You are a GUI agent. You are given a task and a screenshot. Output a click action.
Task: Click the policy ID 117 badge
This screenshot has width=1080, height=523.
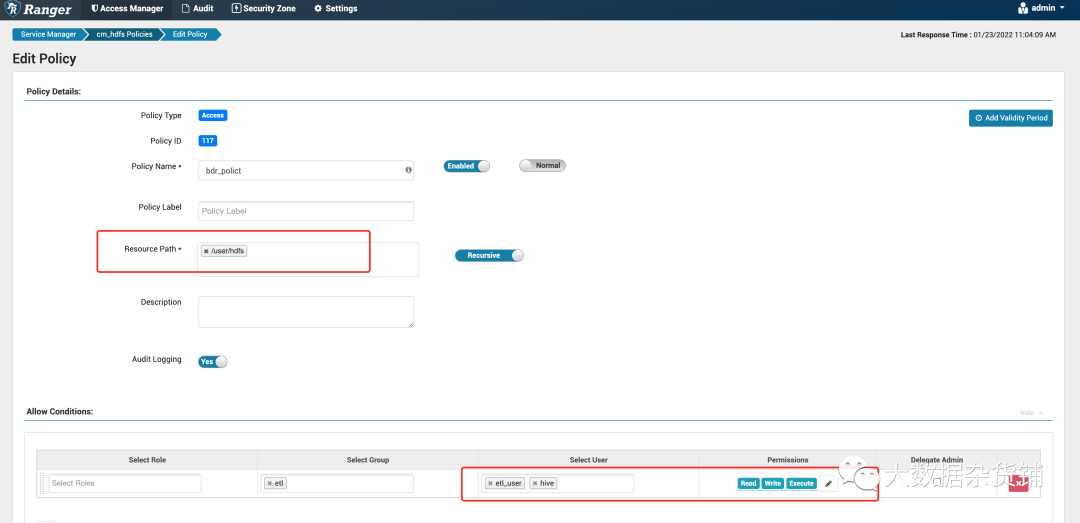click(x=208, y=141)
